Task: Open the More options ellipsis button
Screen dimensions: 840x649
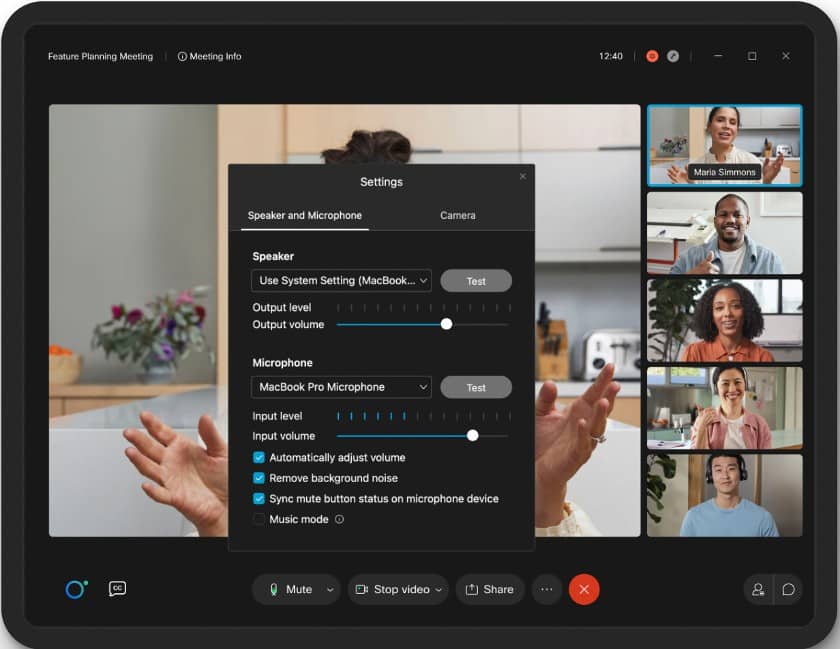Action: (546, 590)
